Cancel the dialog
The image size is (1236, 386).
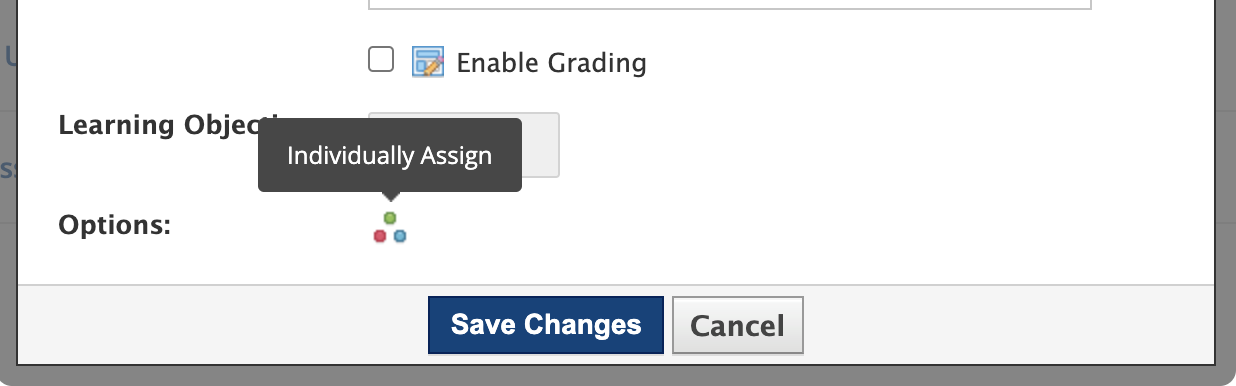pos(738,325)
